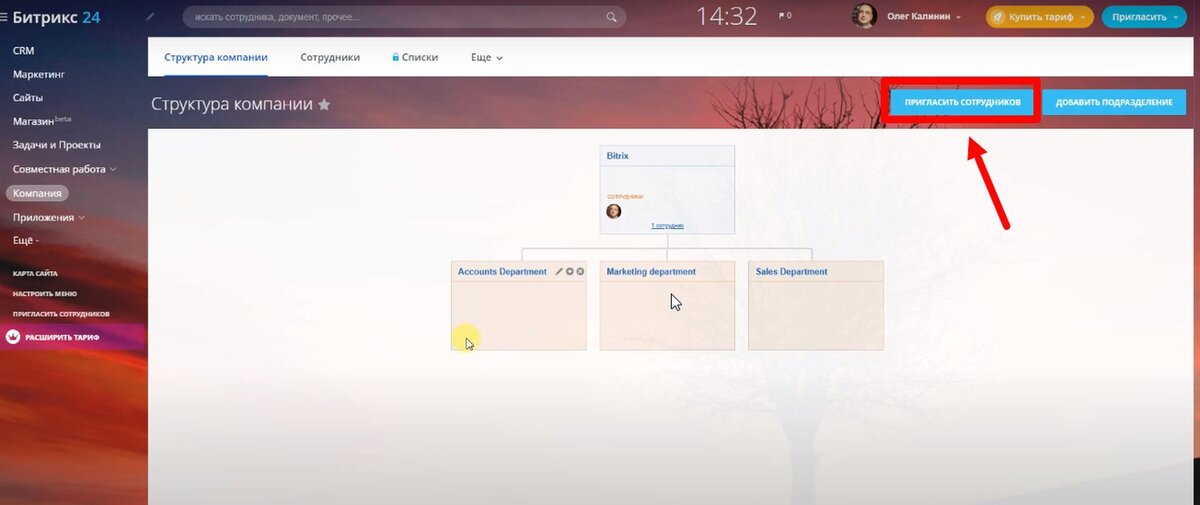Click the blue Пригласить сотрудников button
The height and width of the screenshot is (505, 1200).
coord(962,102)
